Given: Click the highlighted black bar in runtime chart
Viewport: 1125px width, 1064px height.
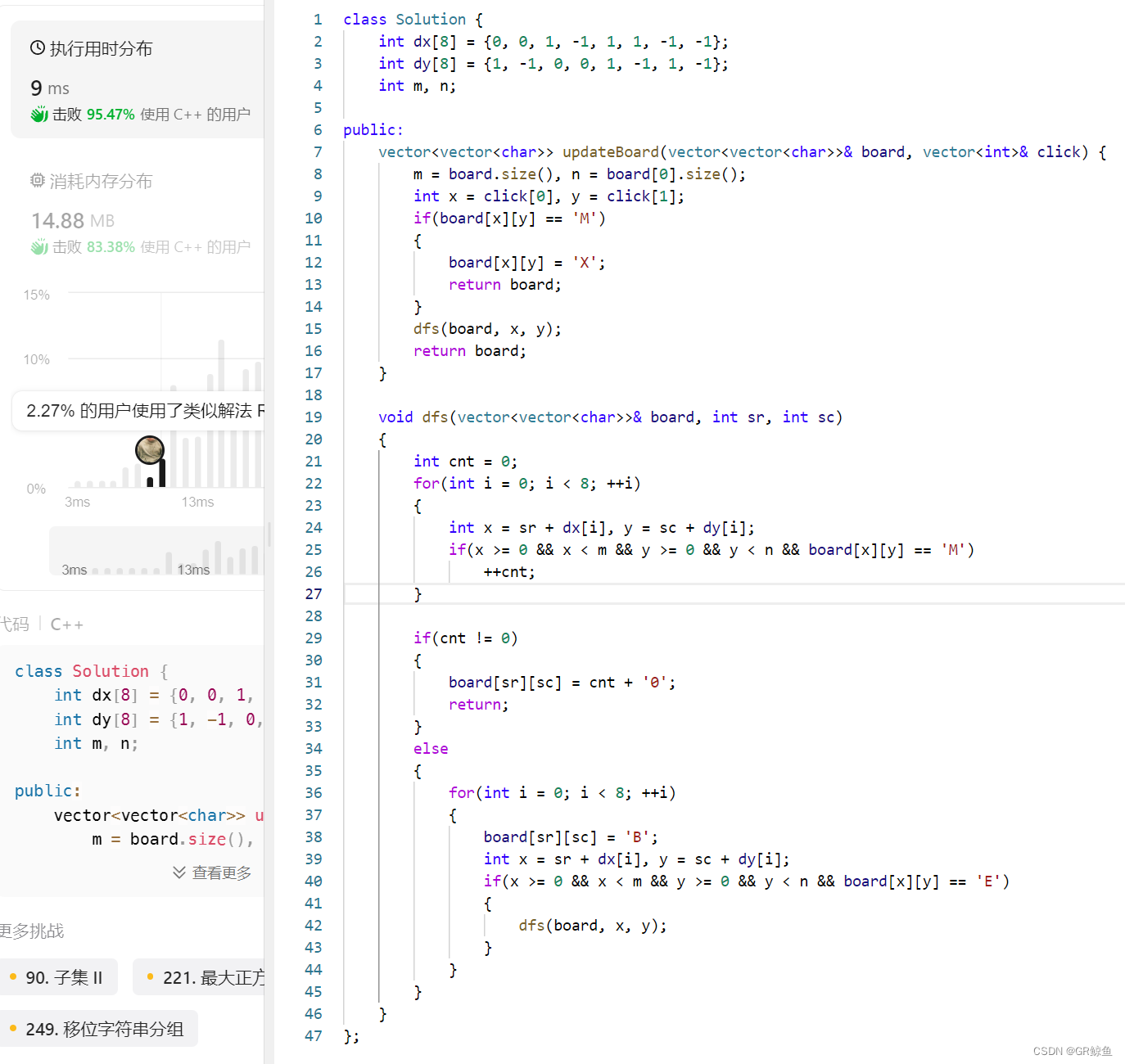Looking at the screenshot, I should [162, 473].
